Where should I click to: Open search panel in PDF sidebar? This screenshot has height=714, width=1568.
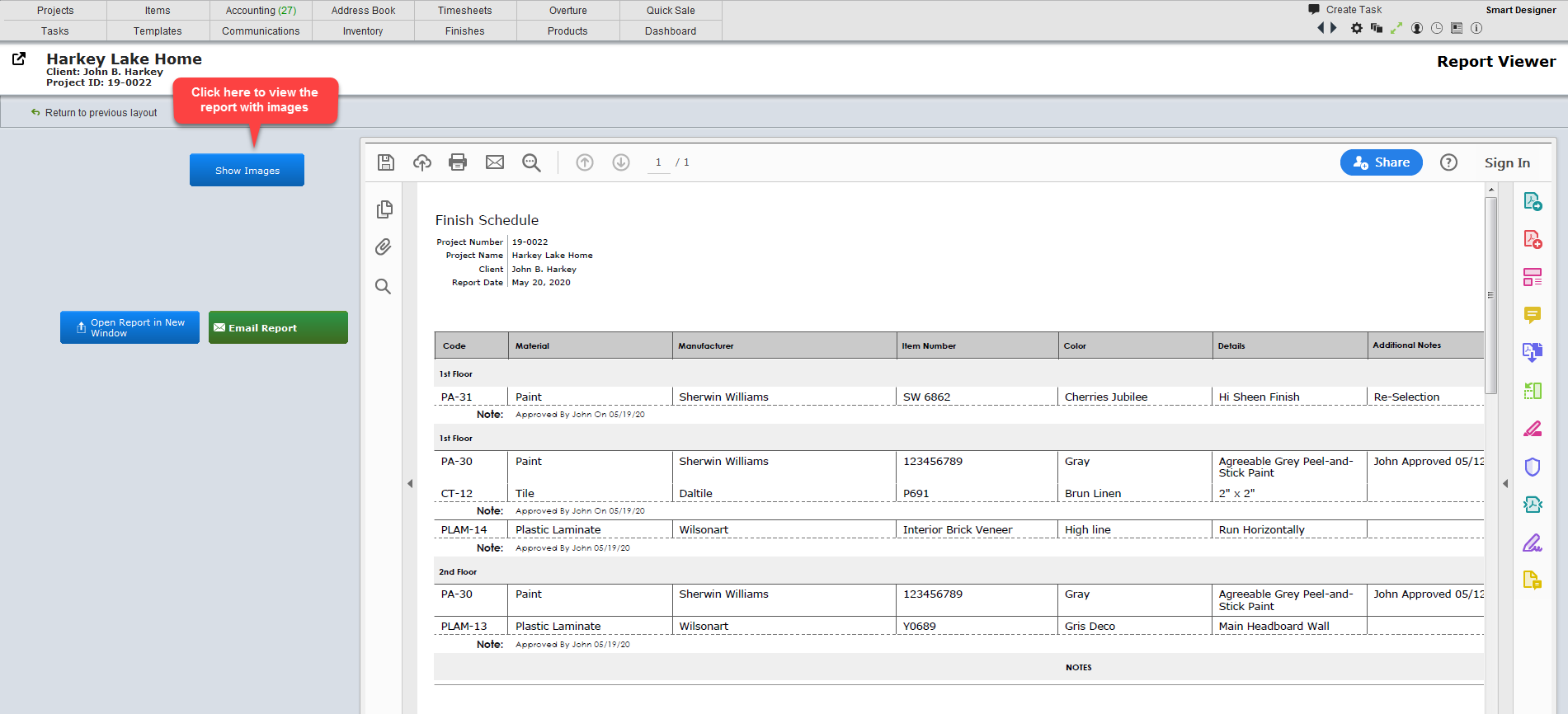point(384,286)
